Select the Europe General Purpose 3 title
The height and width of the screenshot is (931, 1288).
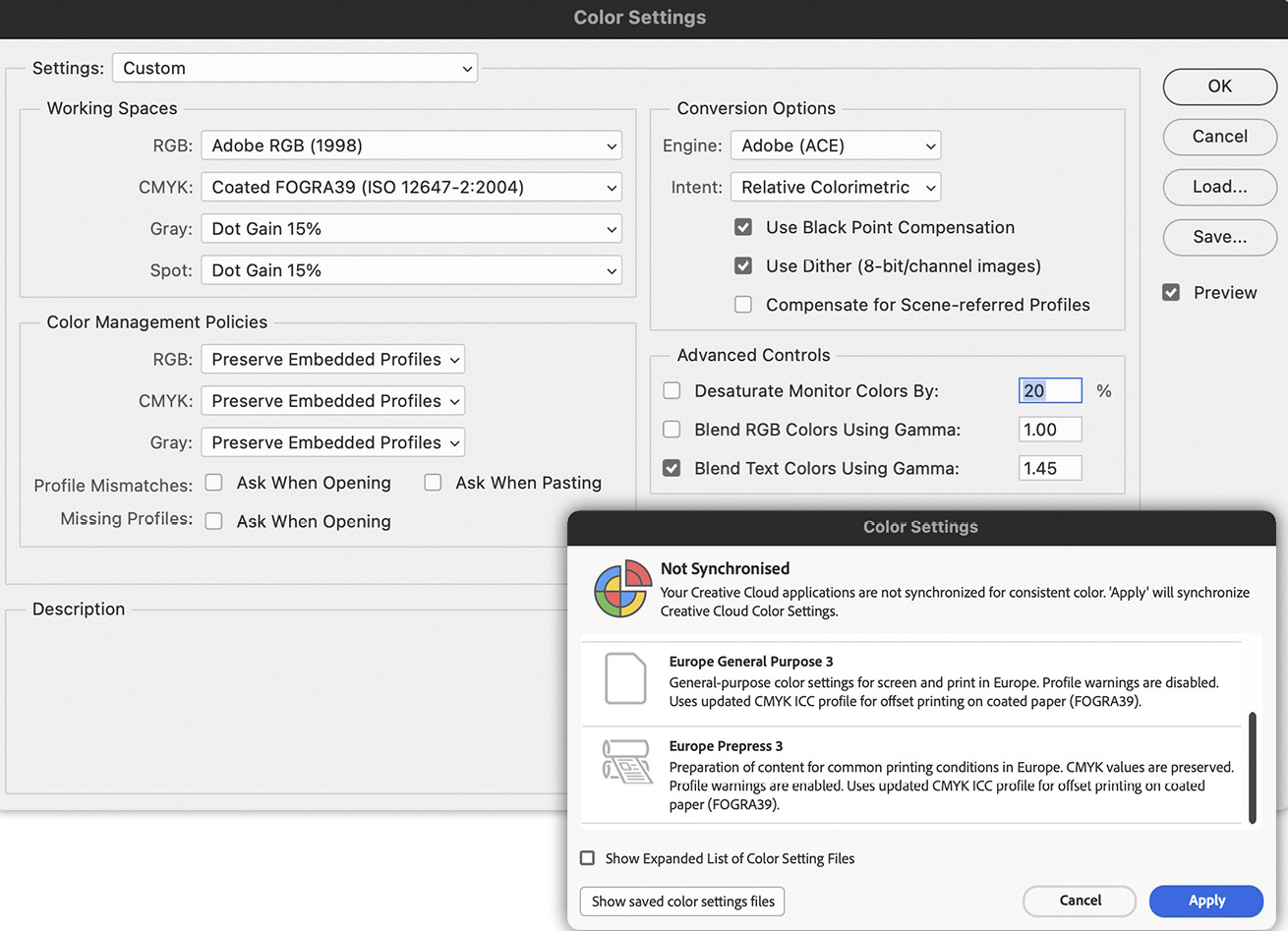(x=751, y=662)
